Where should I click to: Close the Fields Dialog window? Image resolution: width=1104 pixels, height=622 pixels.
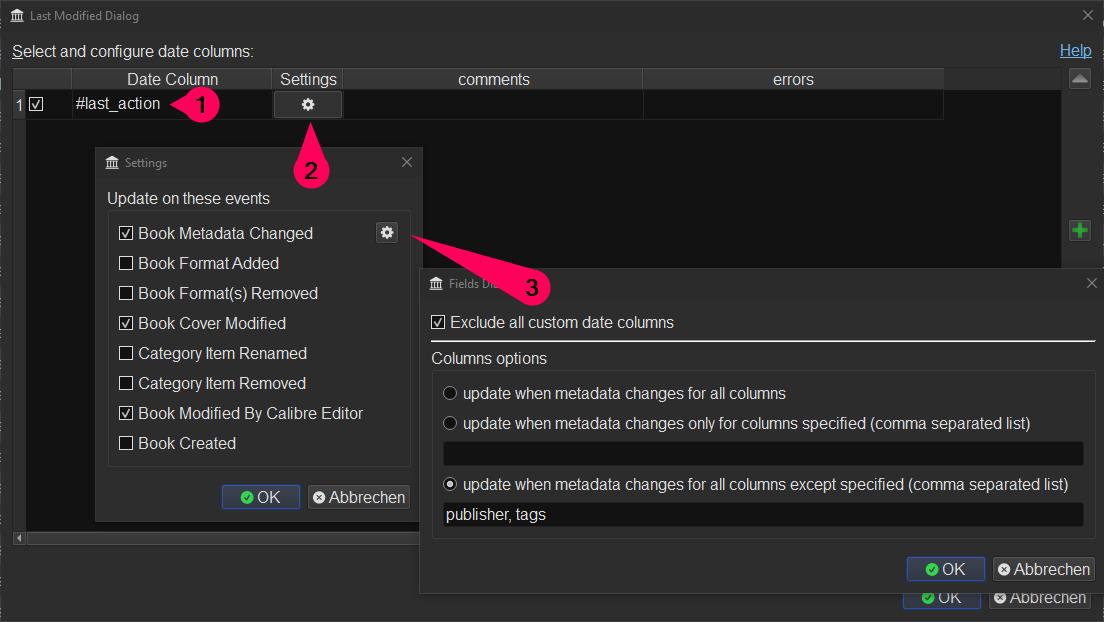tap(1091, 284)
